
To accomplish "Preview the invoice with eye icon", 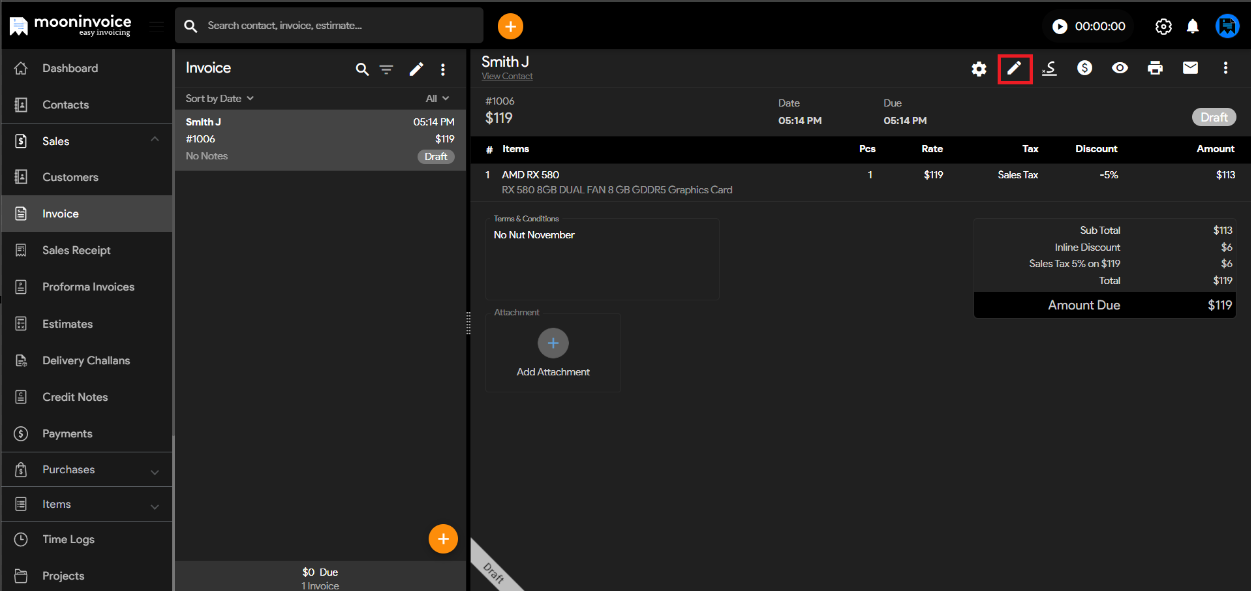I will 1120,68.
